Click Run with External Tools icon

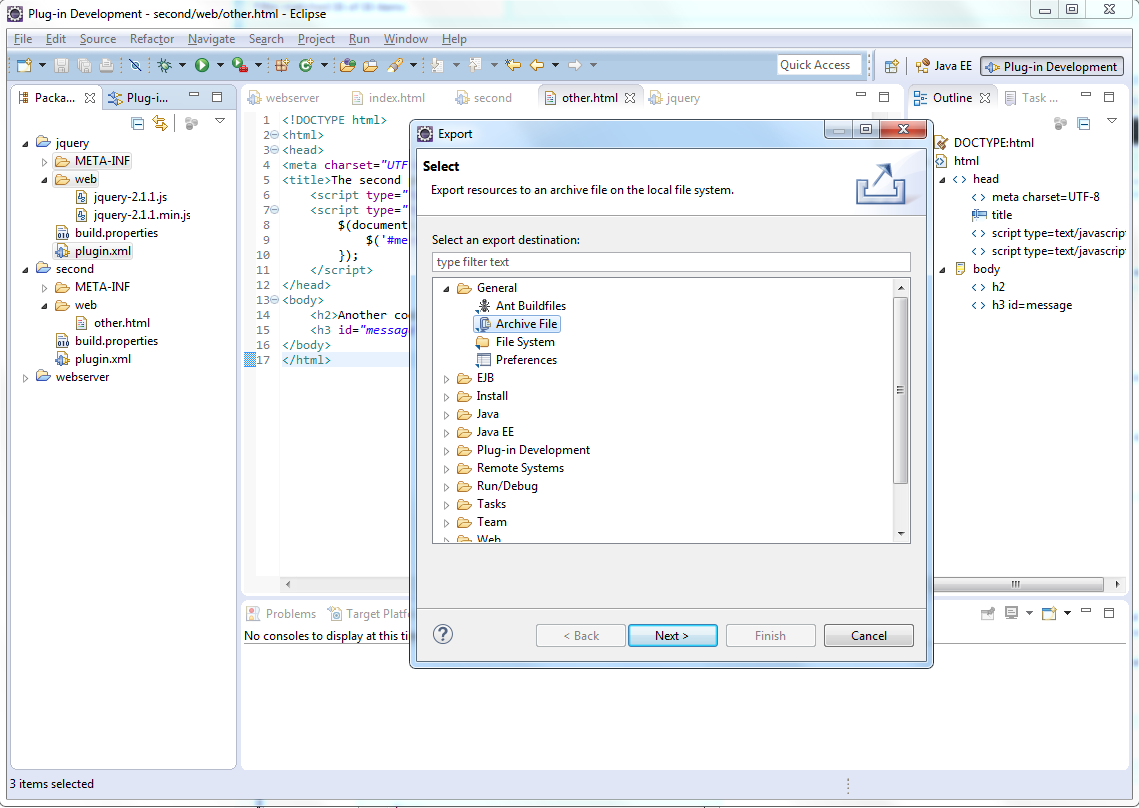click(x=240, y=65)
